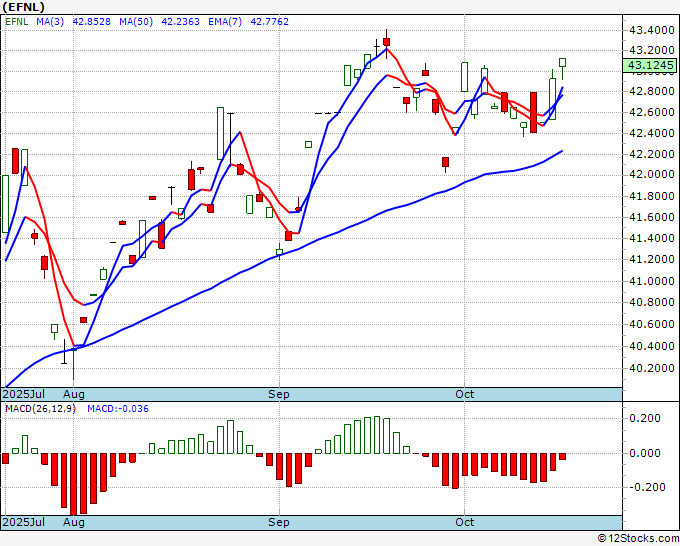Click 2025Jul on the price chart timeline
Screen dimensions: 680x546
24,395
